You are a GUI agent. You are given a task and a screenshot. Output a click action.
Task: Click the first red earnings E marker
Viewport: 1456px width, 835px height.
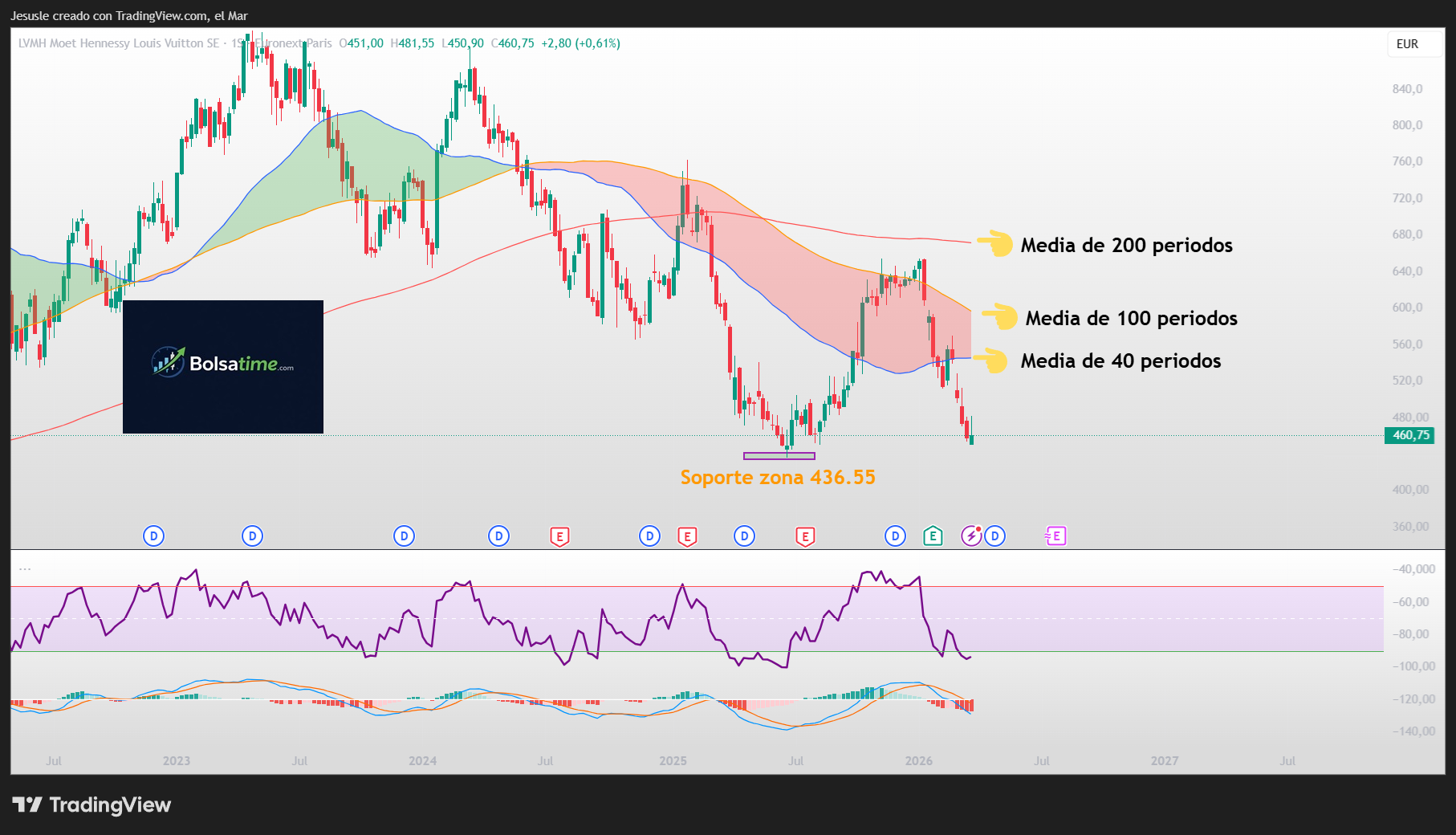(x=559, y=536)
